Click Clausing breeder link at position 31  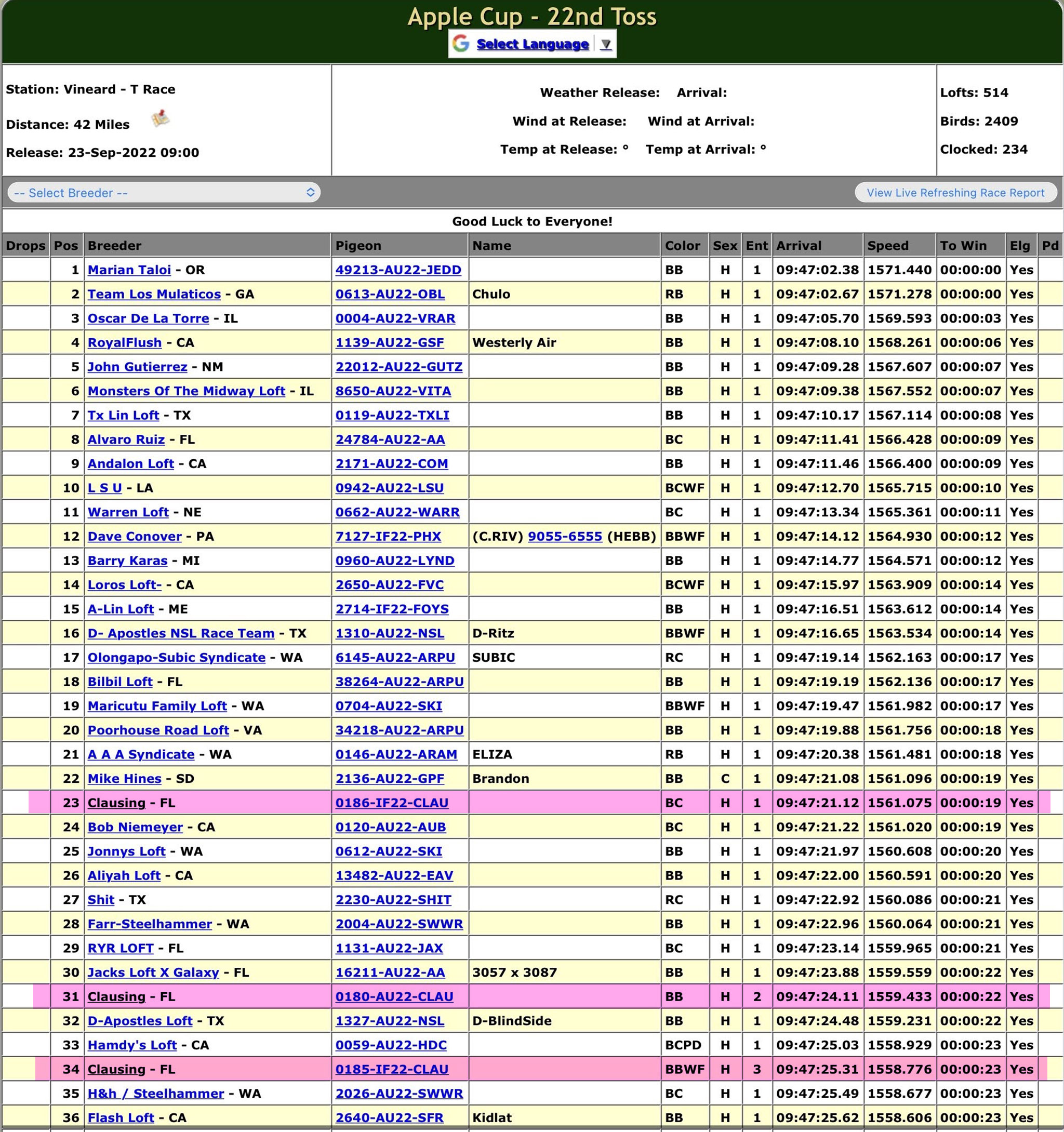point(117,996)
